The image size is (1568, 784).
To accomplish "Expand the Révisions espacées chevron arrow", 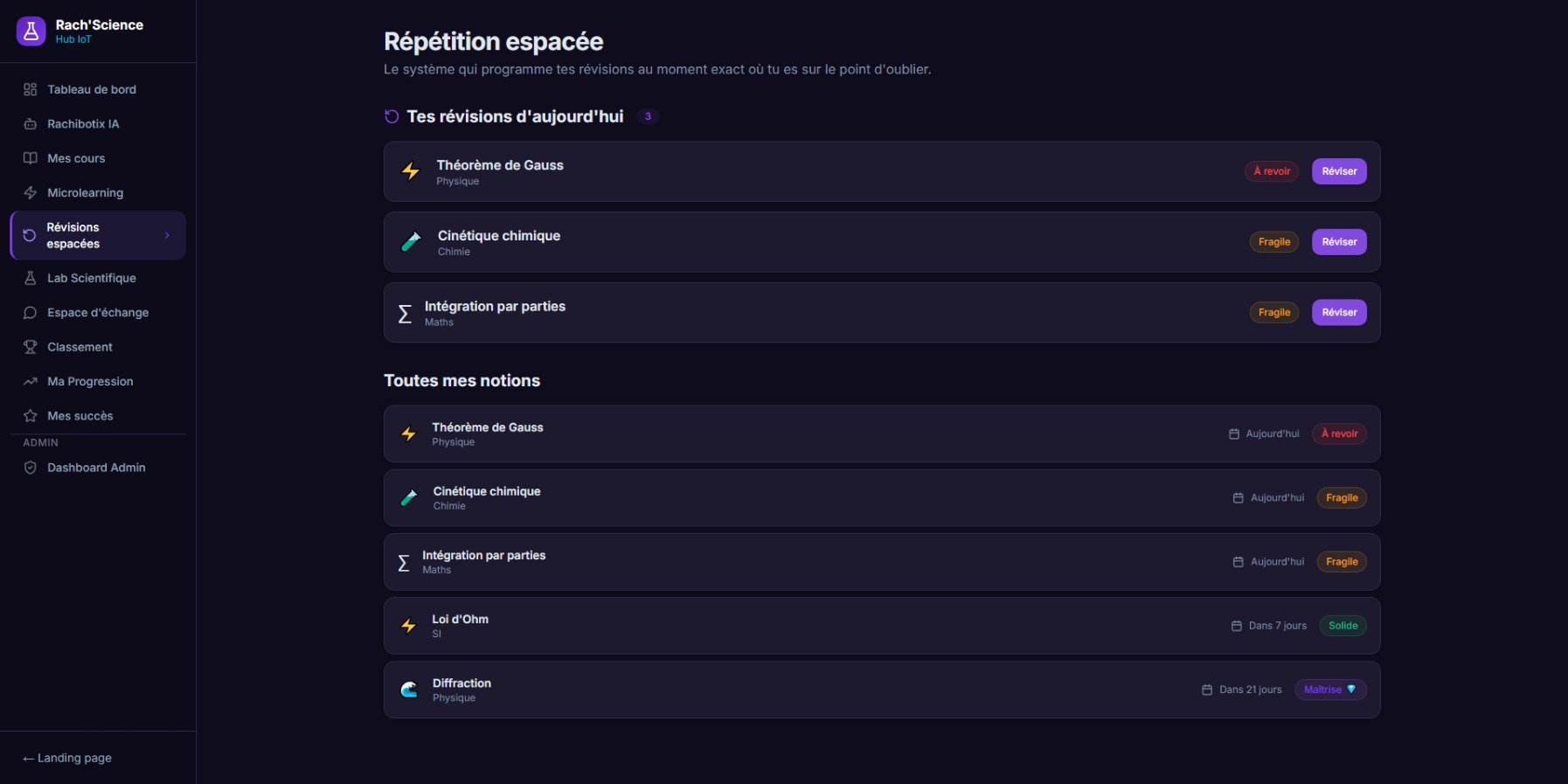I will (167, 235).
